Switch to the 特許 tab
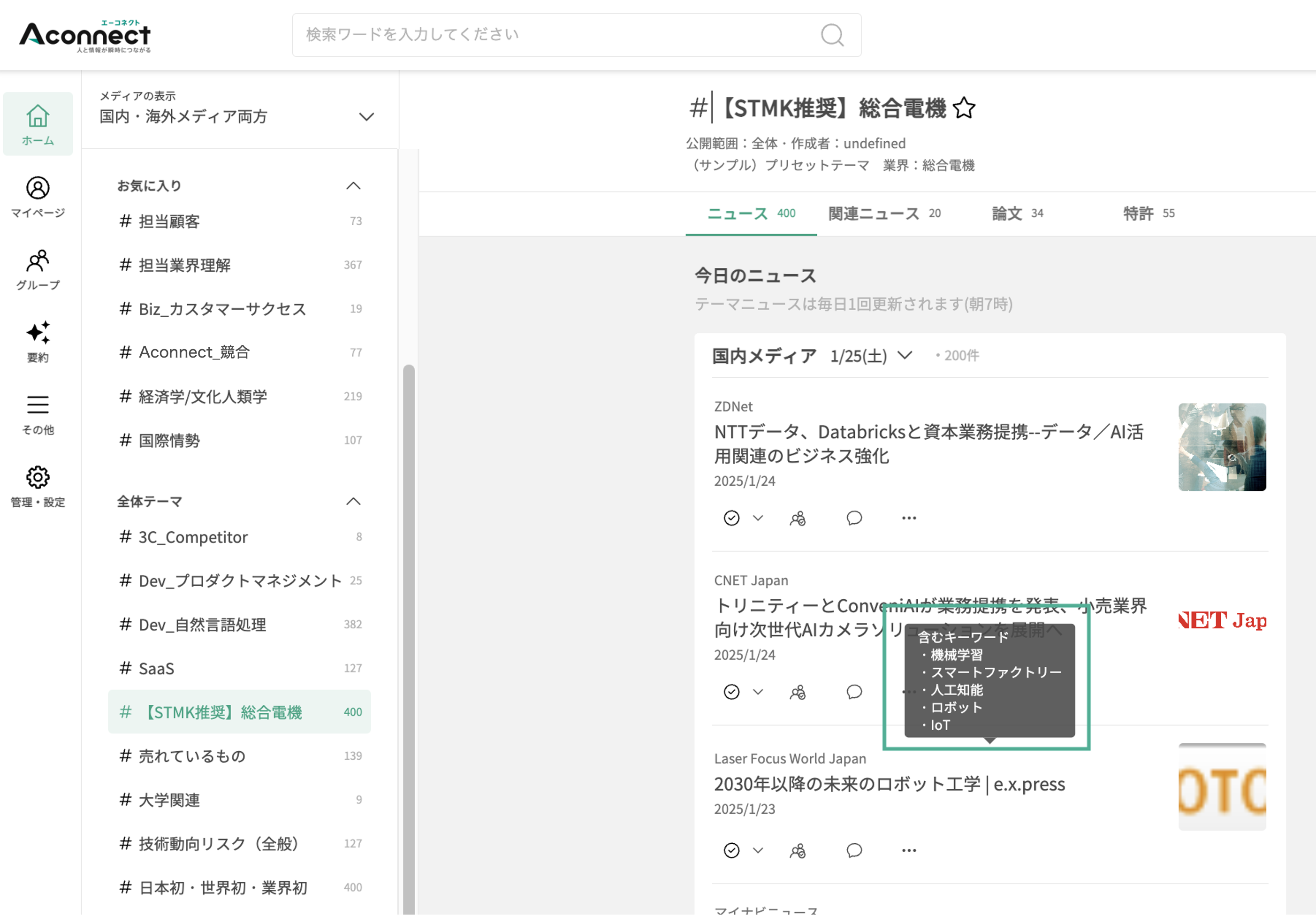This screenshot has height=916, width=1316. [x=1148, y=214]
